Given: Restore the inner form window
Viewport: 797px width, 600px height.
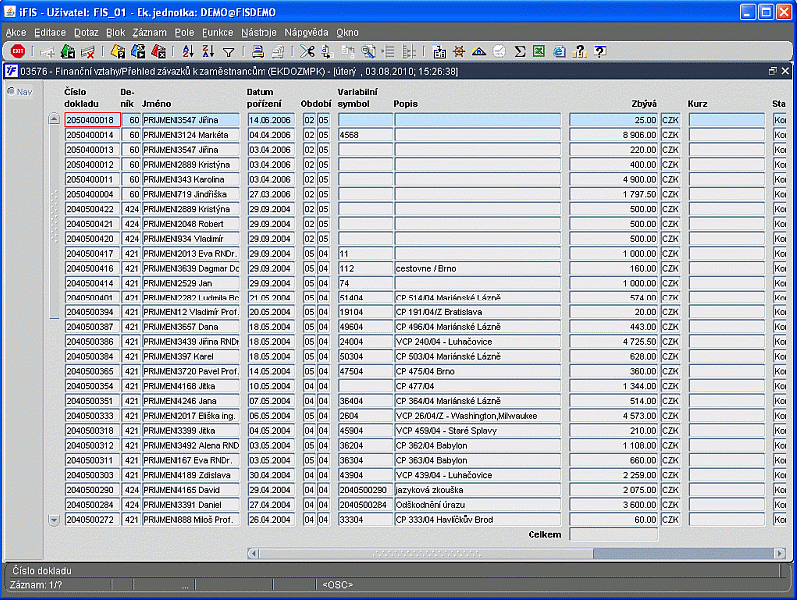Looking at the screenshot, I should click(x=773, y=71).
